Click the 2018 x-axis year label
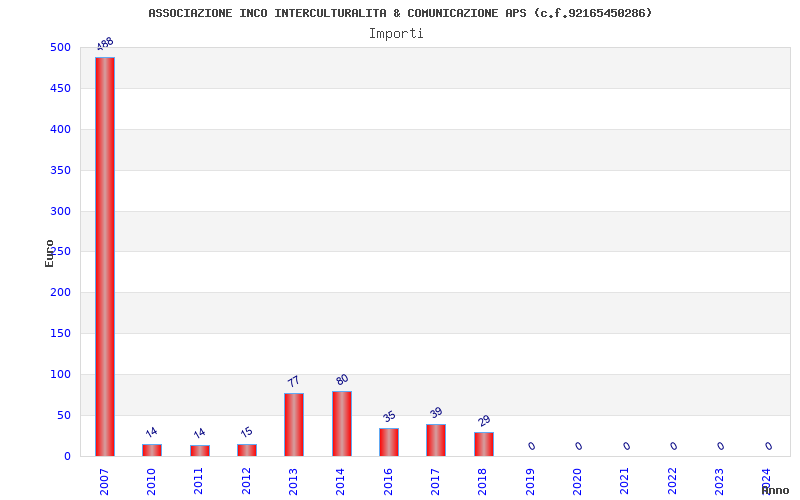 tap(483, 482)
